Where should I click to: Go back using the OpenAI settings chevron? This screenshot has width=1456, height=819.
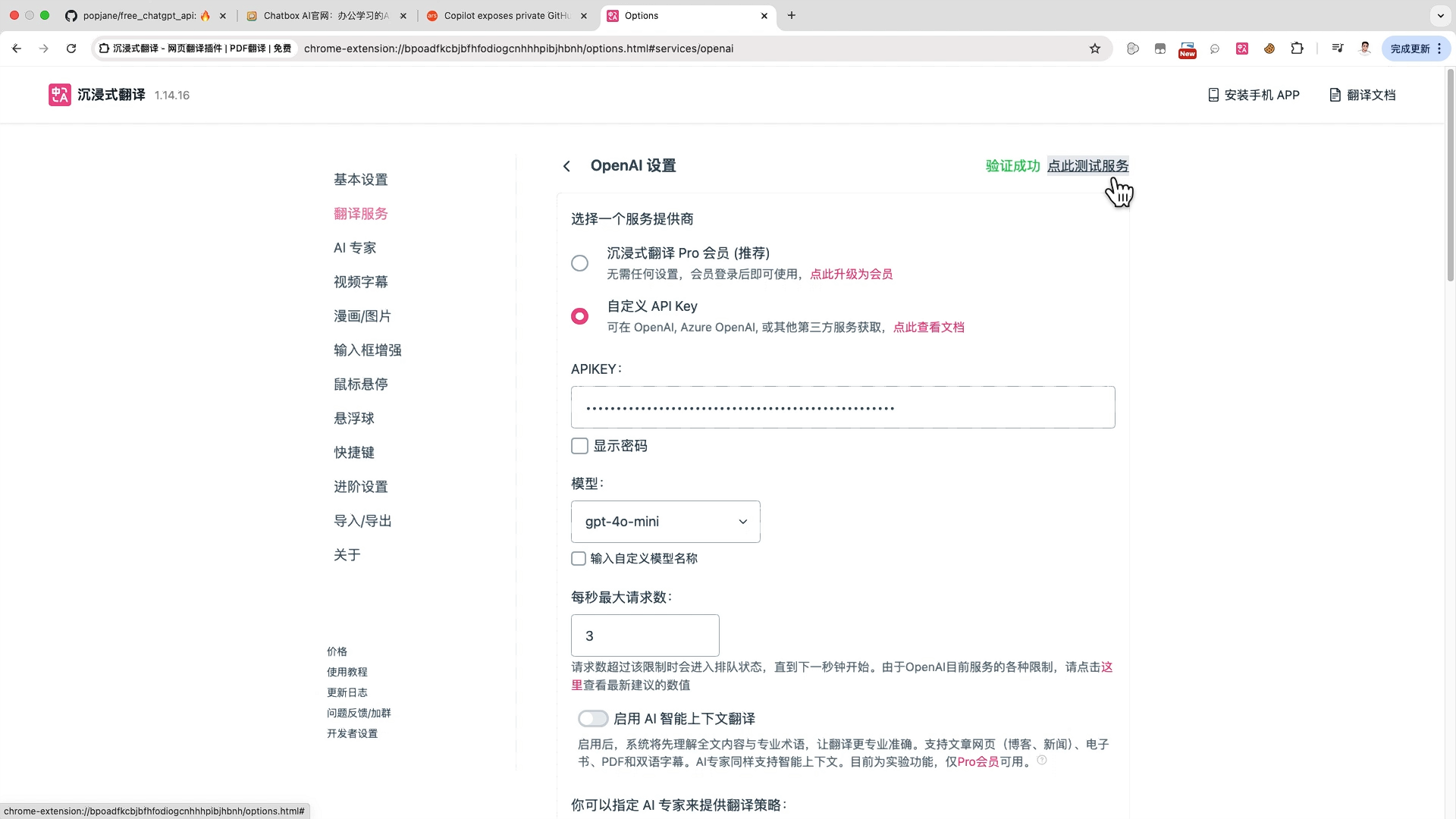566,166
